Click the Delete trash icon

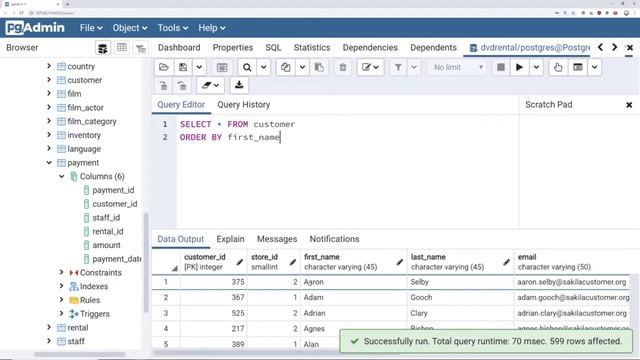(x=343, y=67)
